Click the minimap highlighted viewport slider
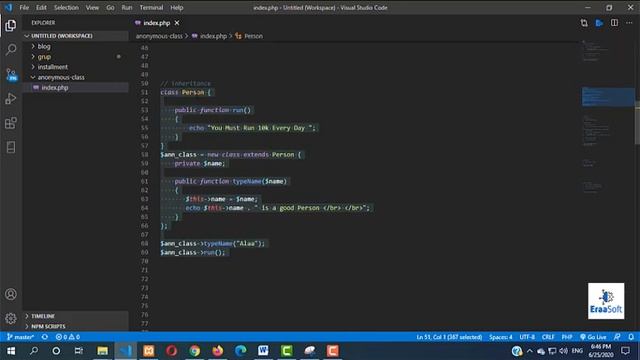The height and width of the screenshot is (360, 640). click(608, 97)
